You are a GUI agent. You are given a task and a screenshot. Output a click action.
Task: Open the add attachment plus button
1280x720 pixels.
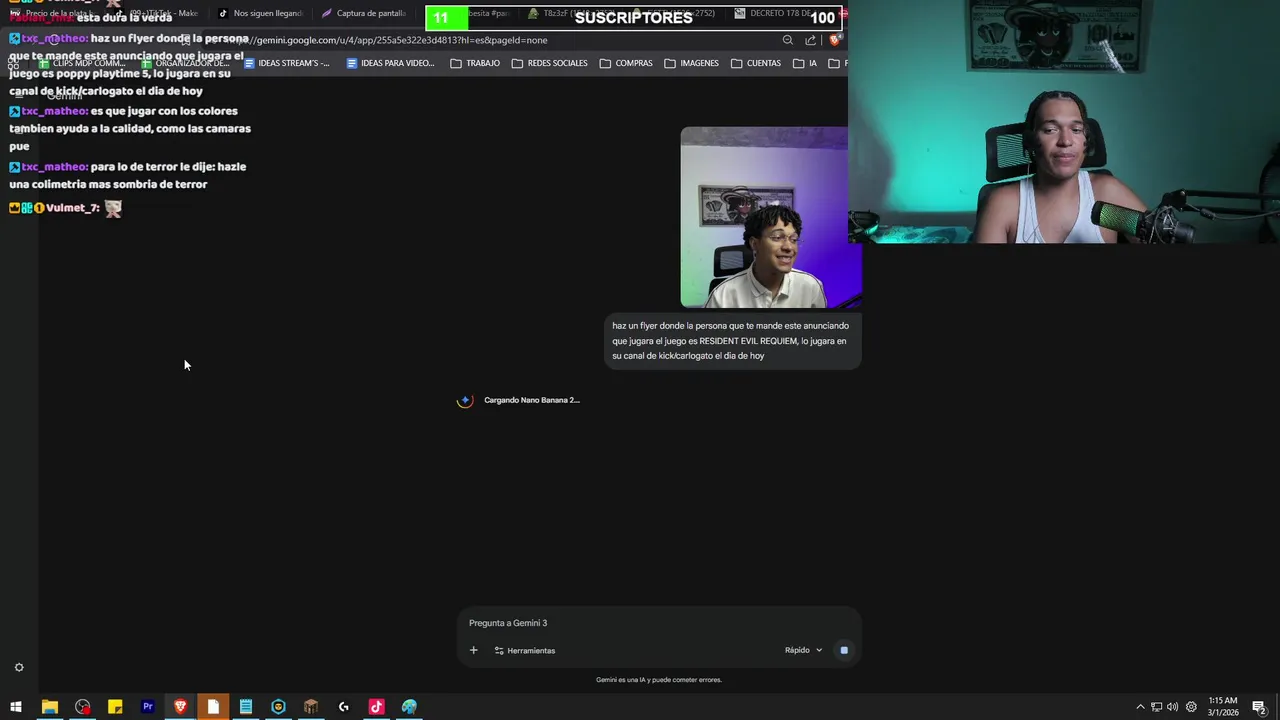(474, 650)
